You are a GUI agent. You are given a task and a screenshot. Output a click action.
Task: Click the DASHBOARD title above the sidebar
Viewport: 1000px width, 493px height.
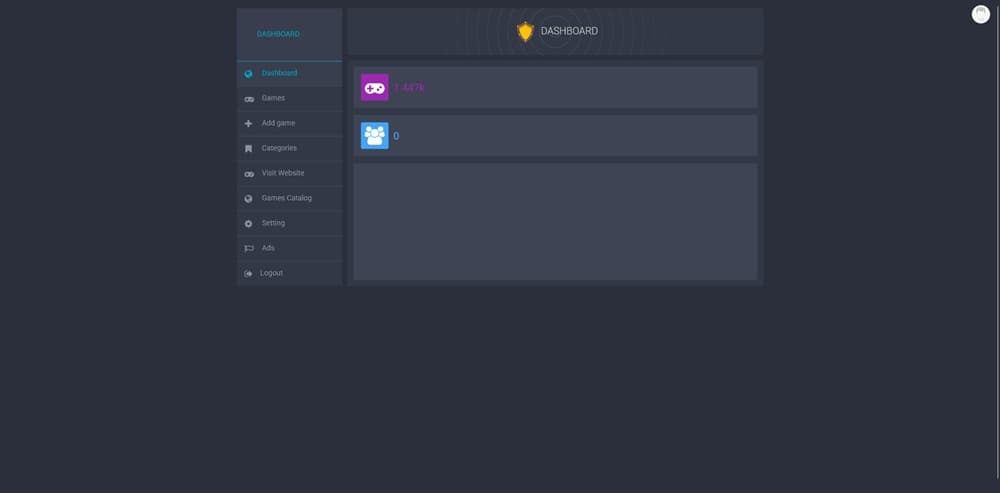click(278, 34)
